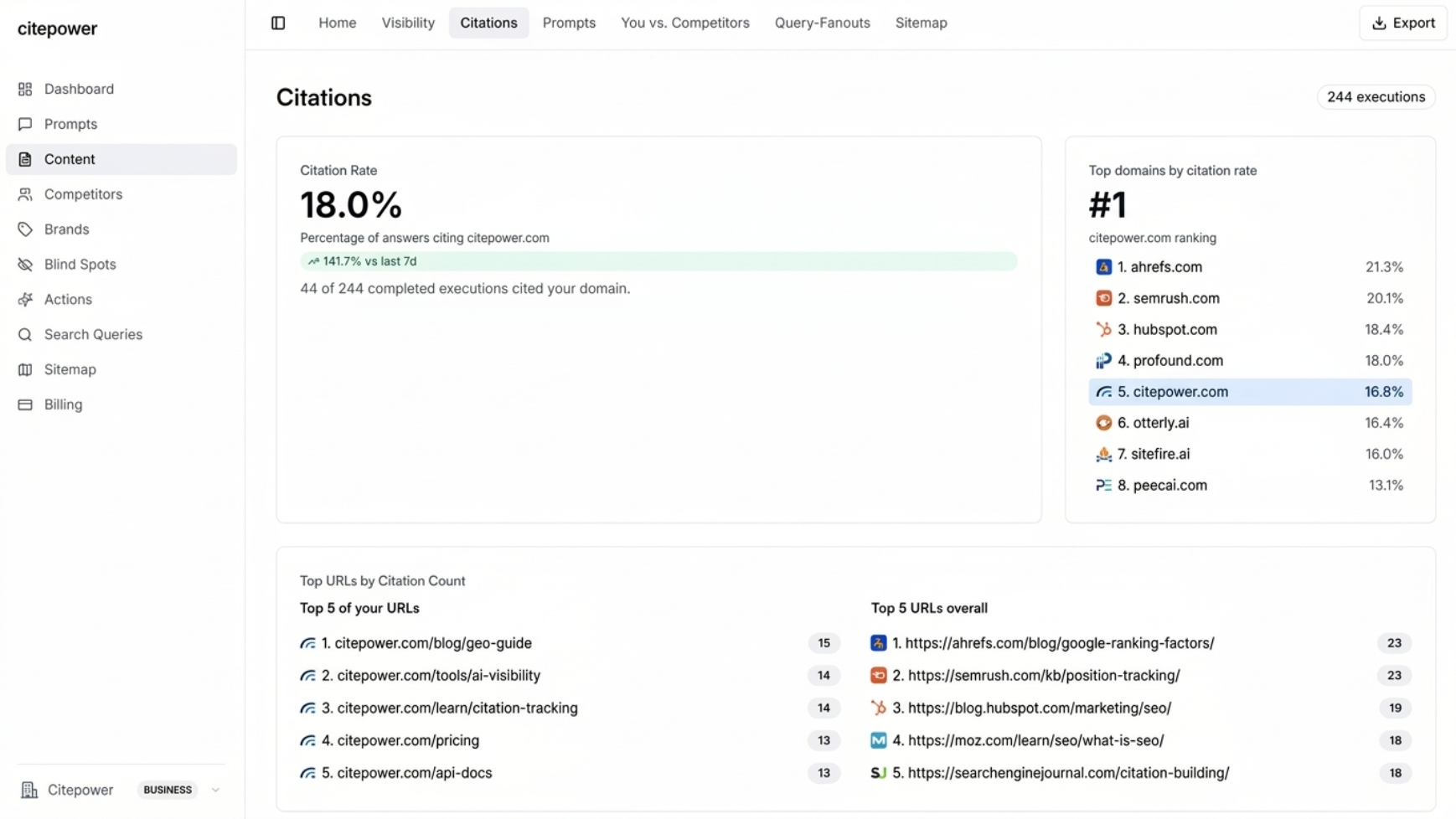Click the Export button
This screenshot has width=1456, height=819.
1402,23
